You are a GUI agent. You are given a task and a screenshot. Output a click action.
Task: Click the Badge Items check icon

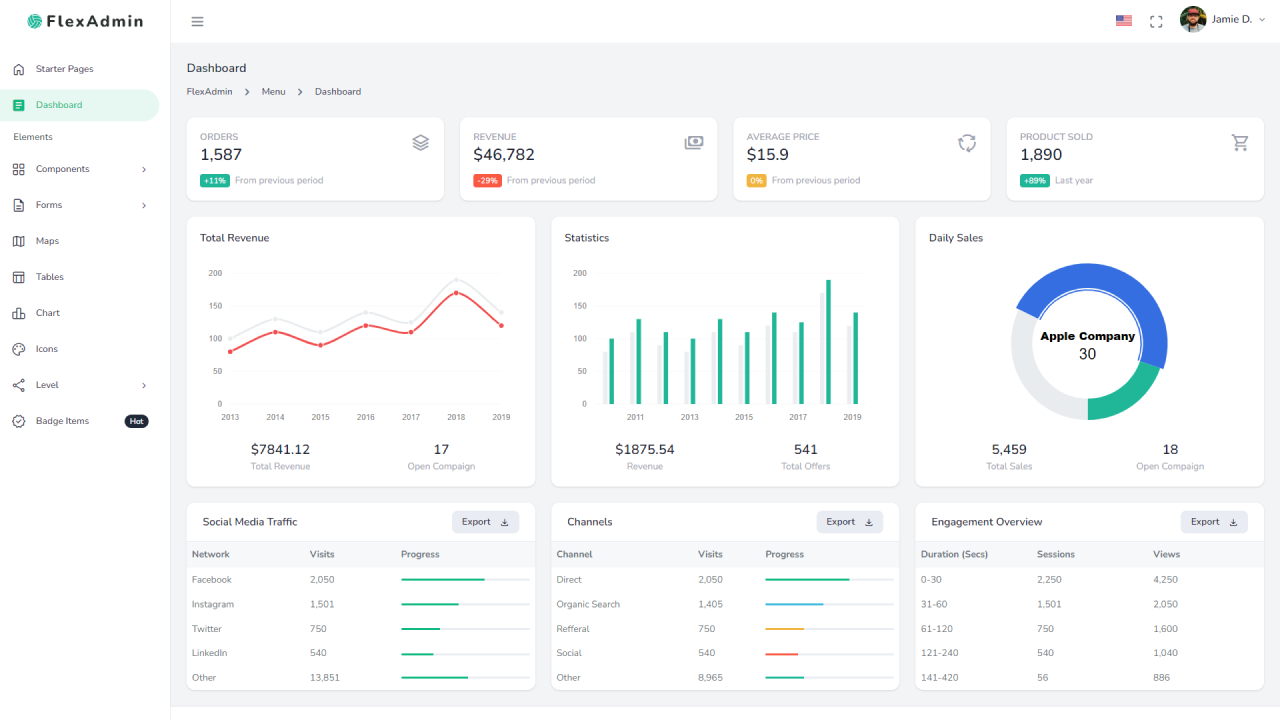[x=18, y=421]
